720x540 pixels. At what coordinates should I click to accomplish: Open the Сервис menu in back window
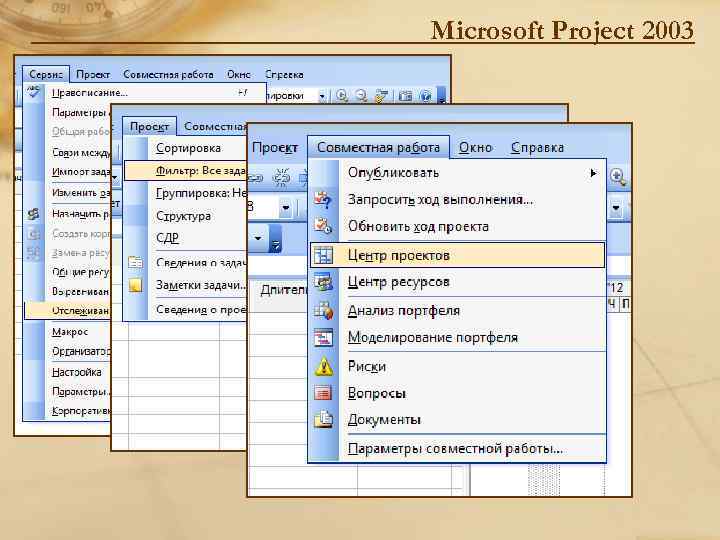(x=46, y=74)
